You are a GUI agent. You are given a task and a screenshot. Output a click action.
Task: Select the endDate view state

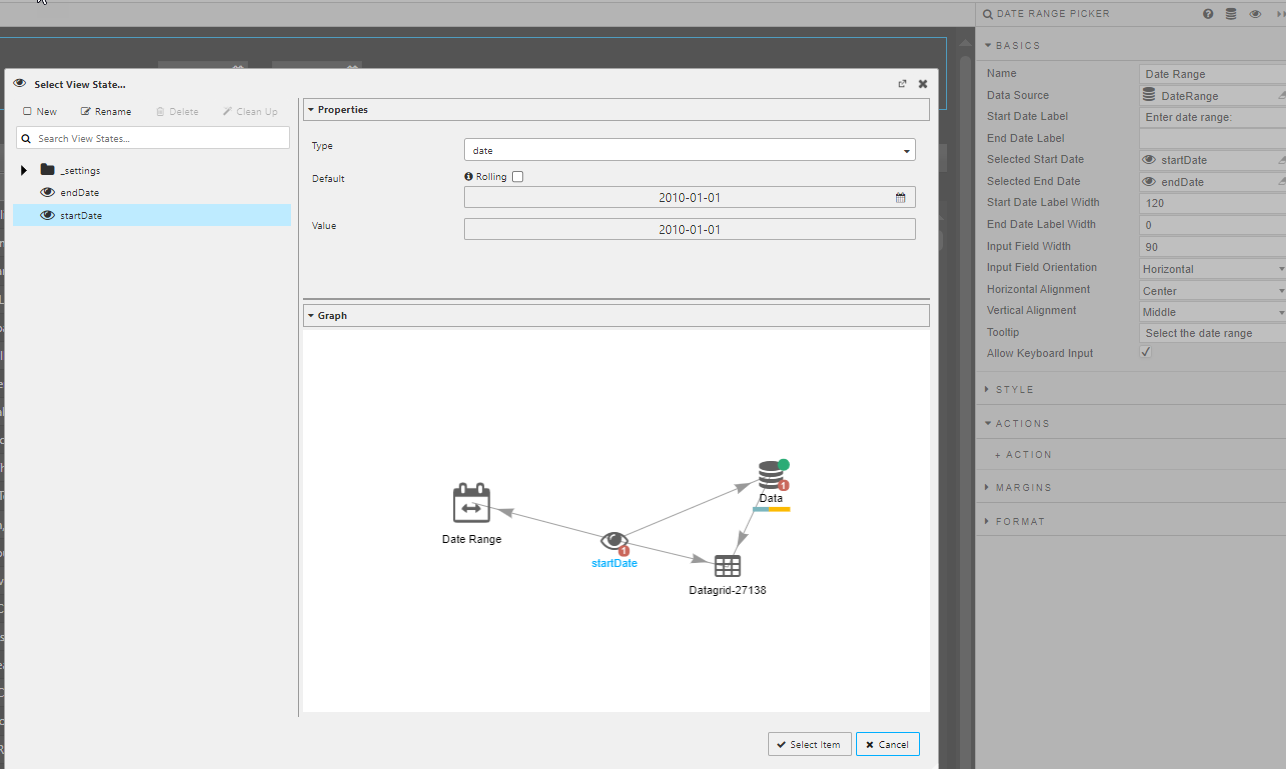[79, 192]
